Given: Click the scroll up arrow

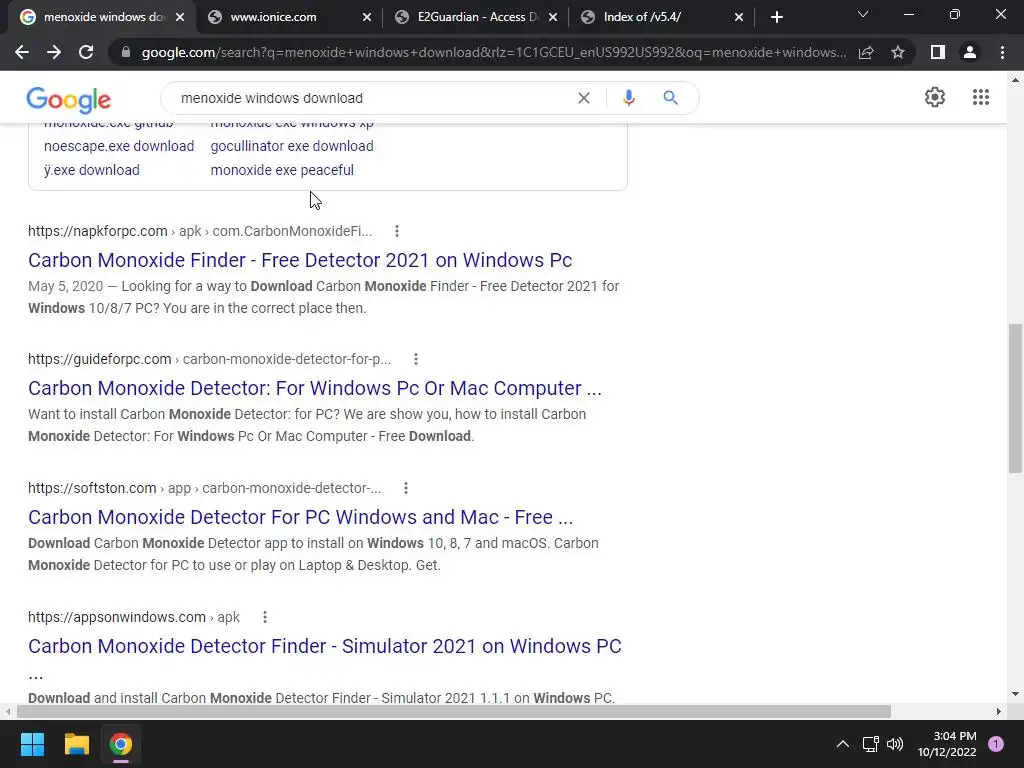Looking at the screenshot, I should 1015,80.
